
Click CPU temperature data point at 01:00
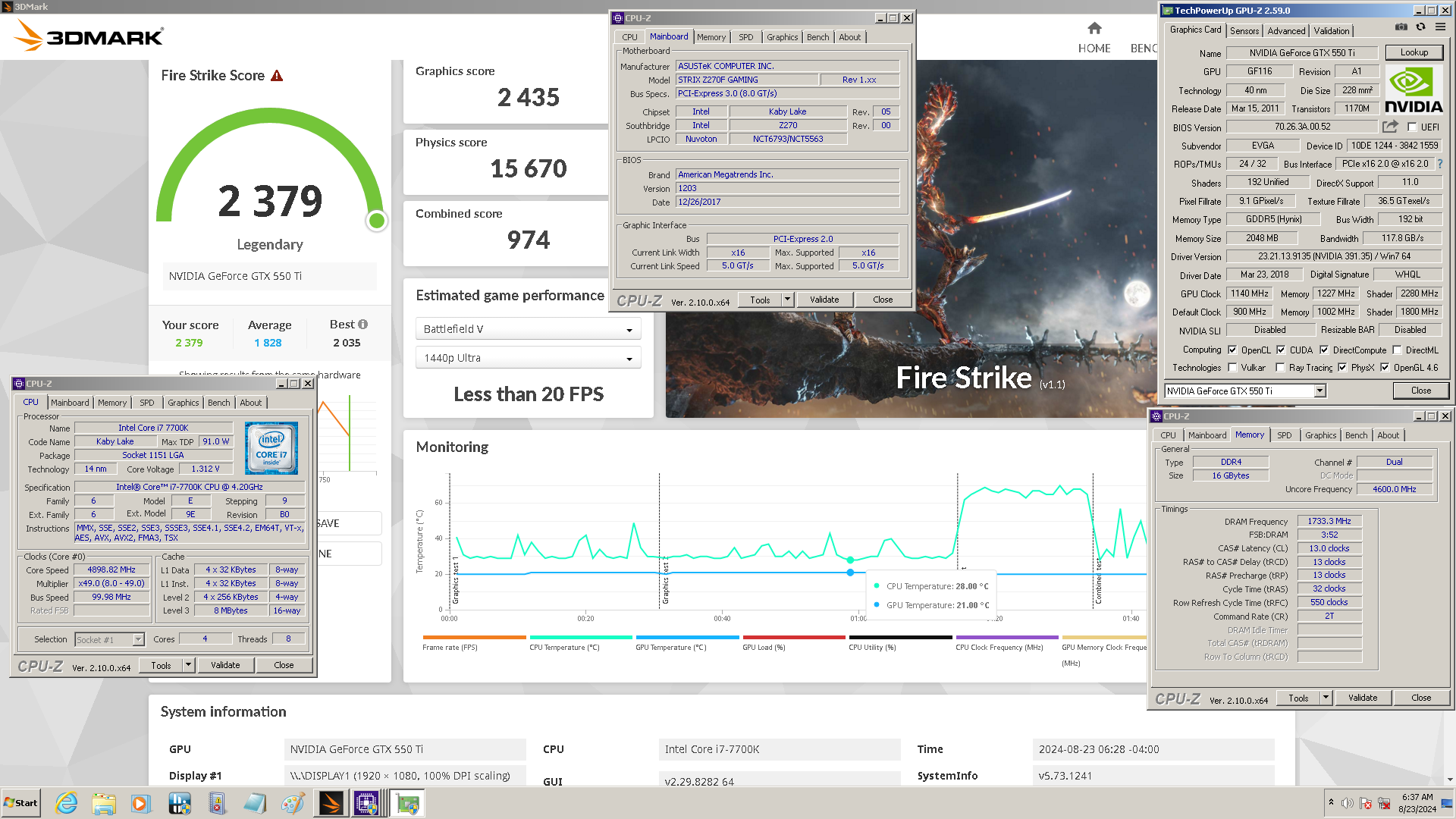click(850, 560)
